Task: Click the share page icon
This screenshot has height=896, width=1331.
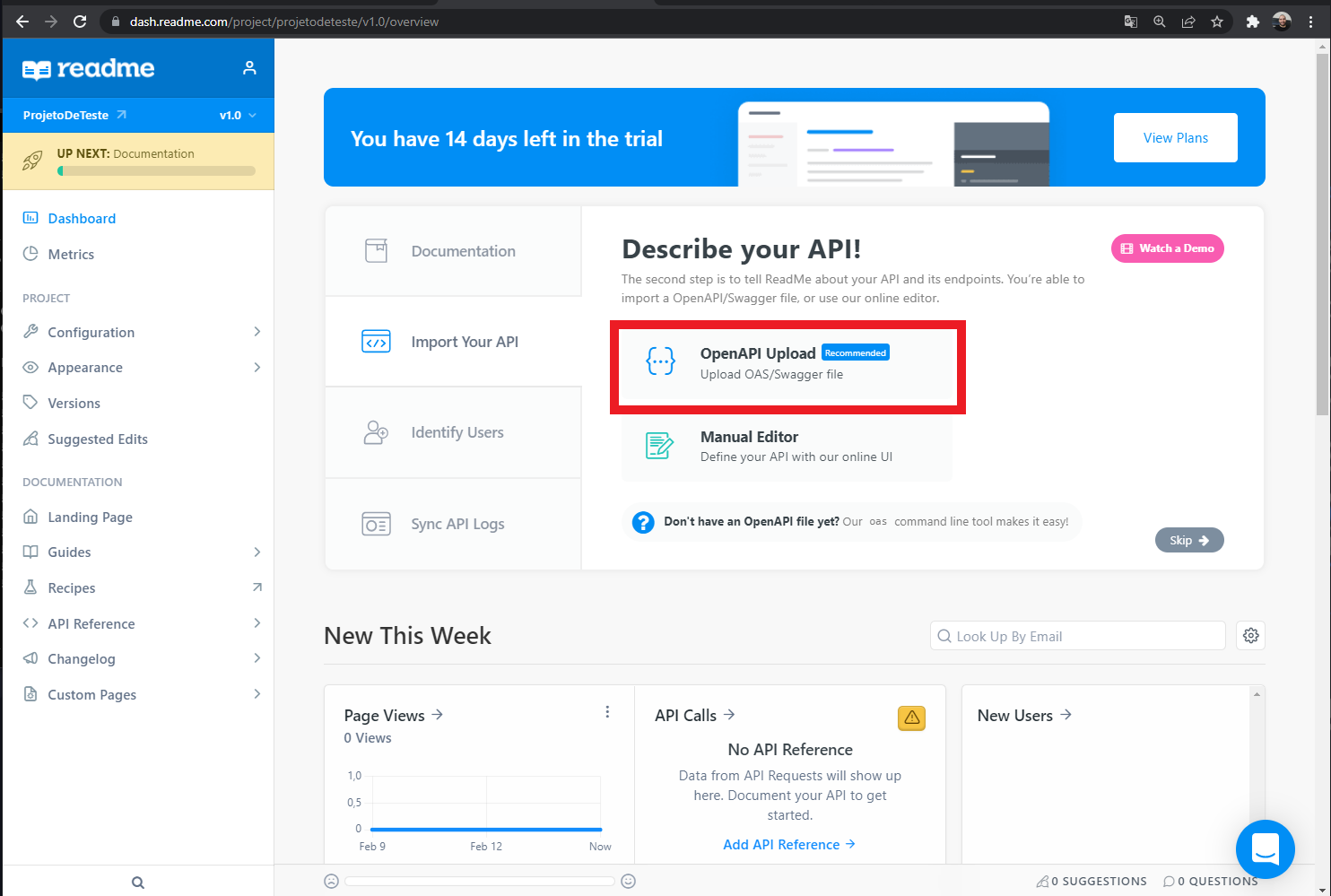Action: pos(1188,22)
